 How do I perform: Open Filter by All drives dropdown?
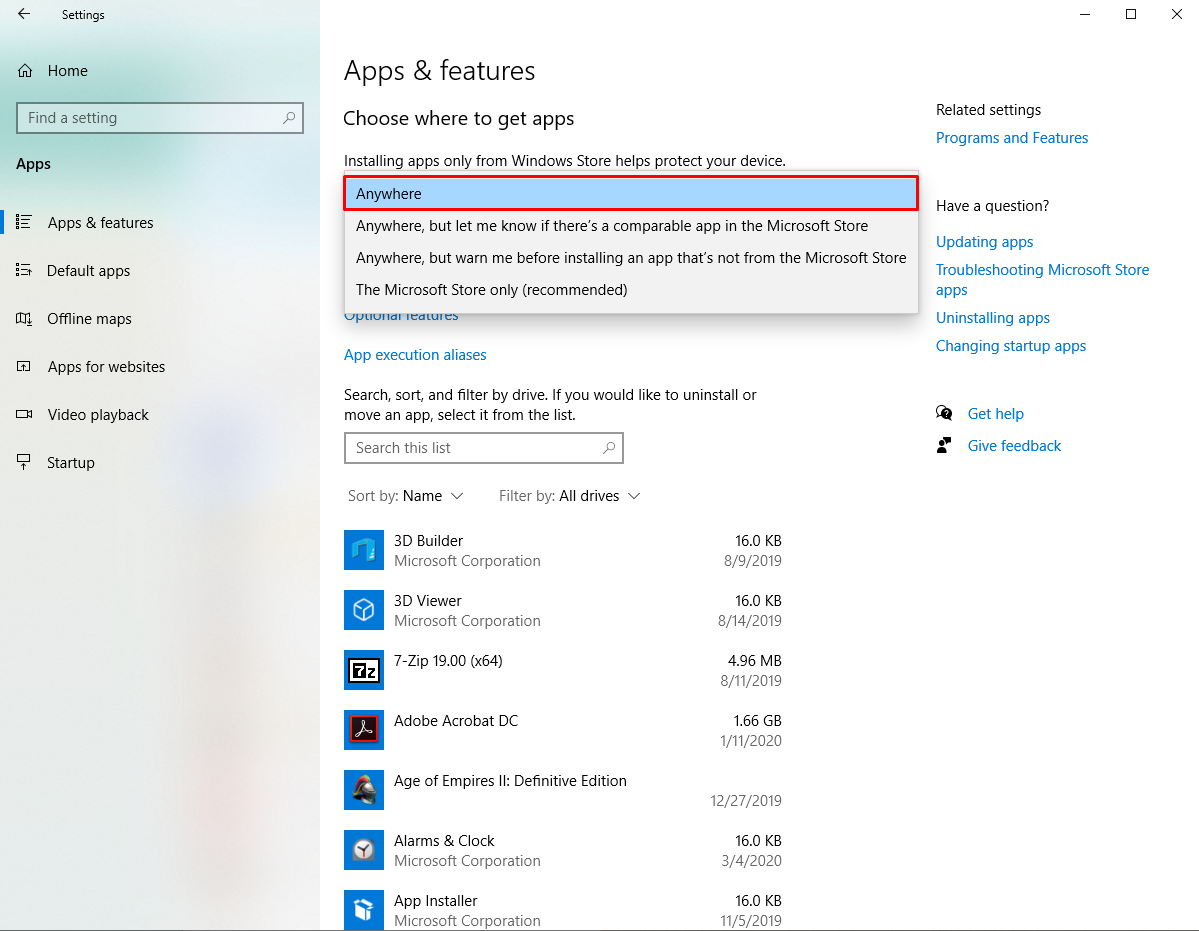570,496
